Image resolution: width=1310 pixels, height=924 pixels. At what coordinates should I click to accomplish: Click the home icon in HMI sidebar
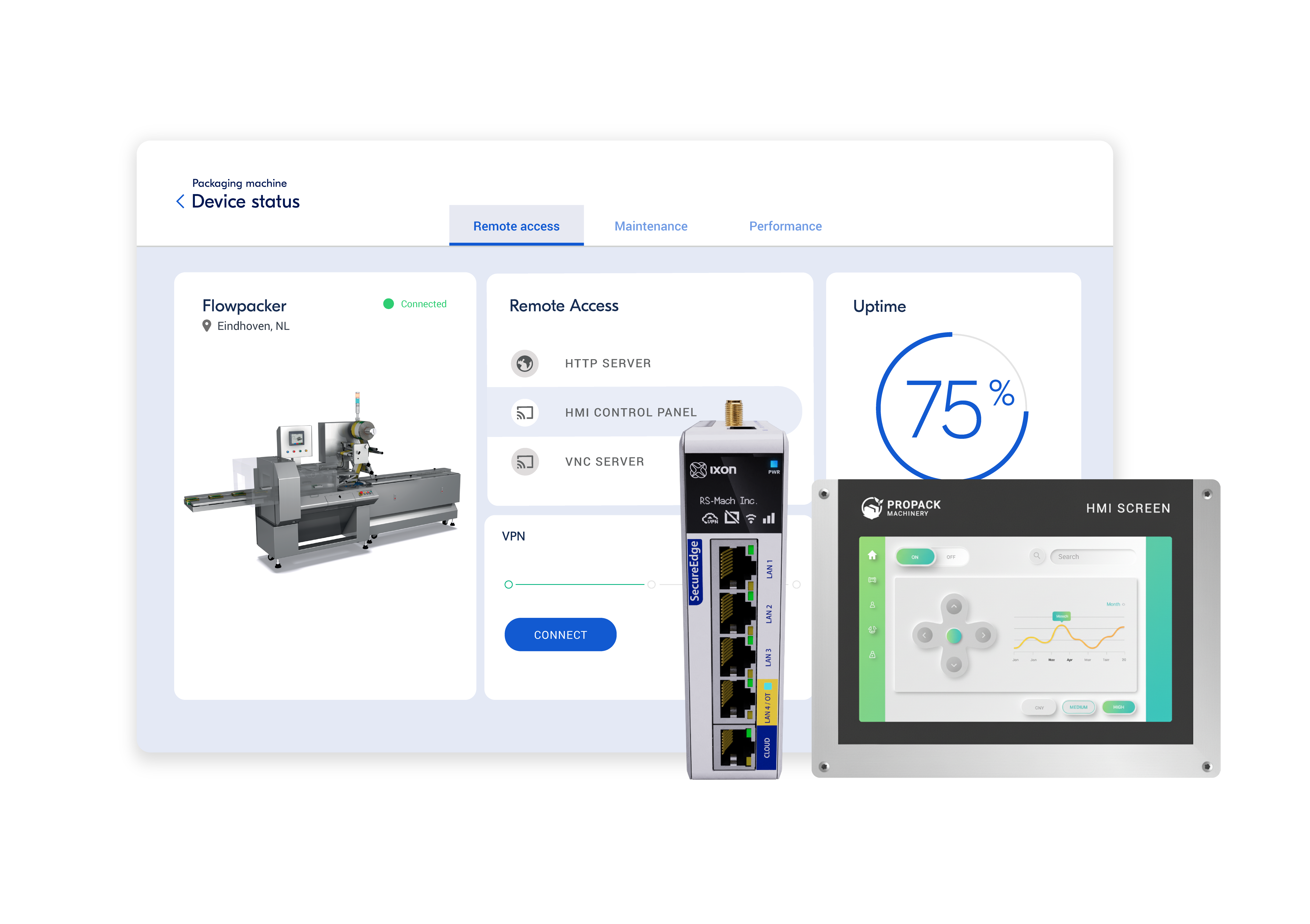pos(872,555)
